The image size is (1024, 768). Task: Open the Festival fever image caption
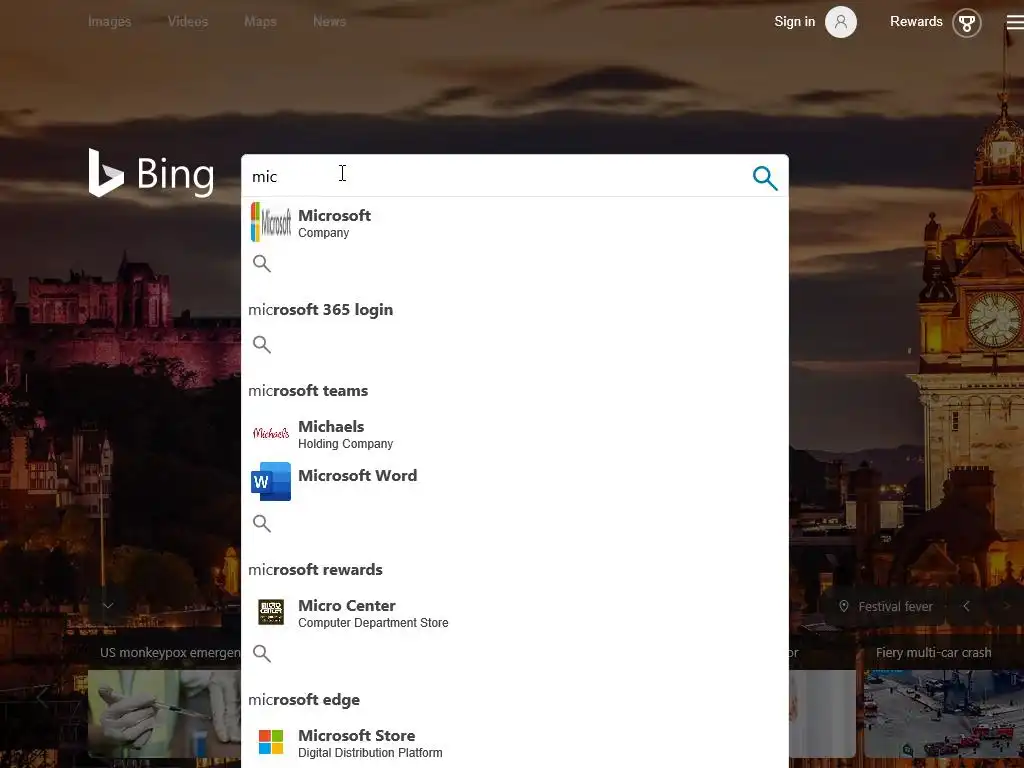[895, 607]
